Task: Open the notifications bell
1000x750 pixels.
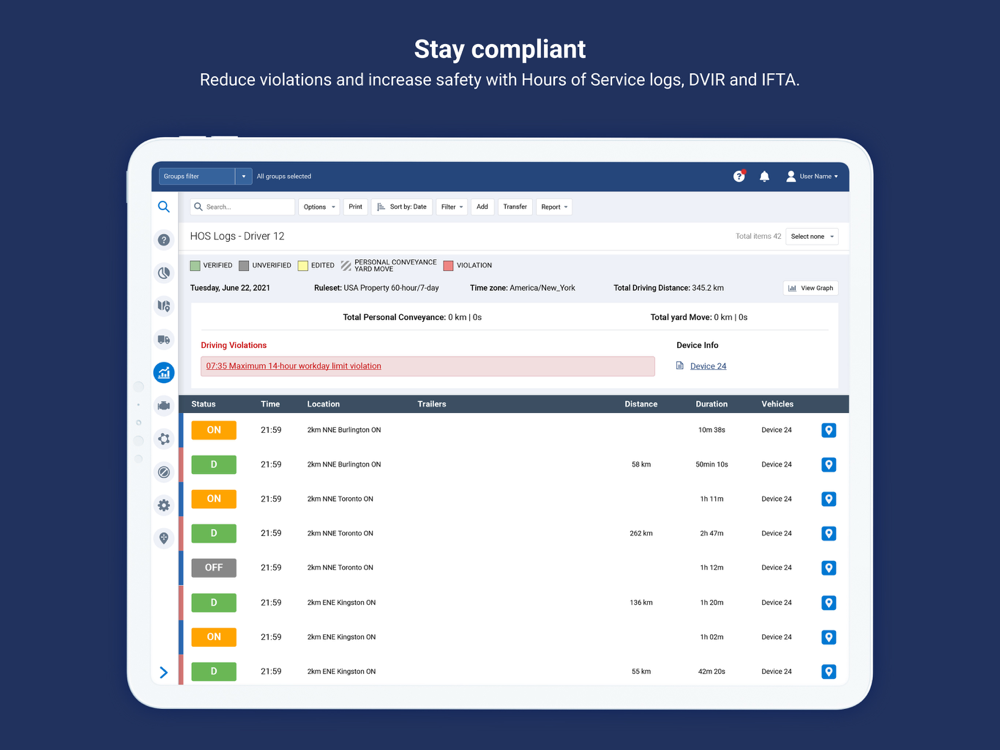Action: [x=764, y=176]
